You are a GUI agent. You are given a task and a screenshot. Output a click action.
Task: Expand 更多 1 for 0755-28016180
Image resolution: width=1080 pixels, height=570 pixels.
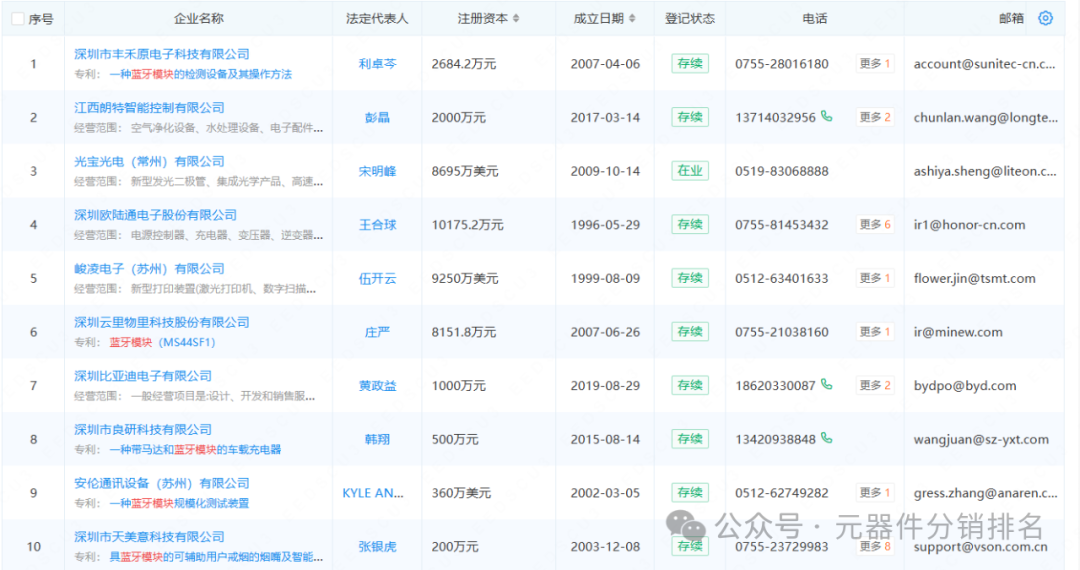(875, 63)
